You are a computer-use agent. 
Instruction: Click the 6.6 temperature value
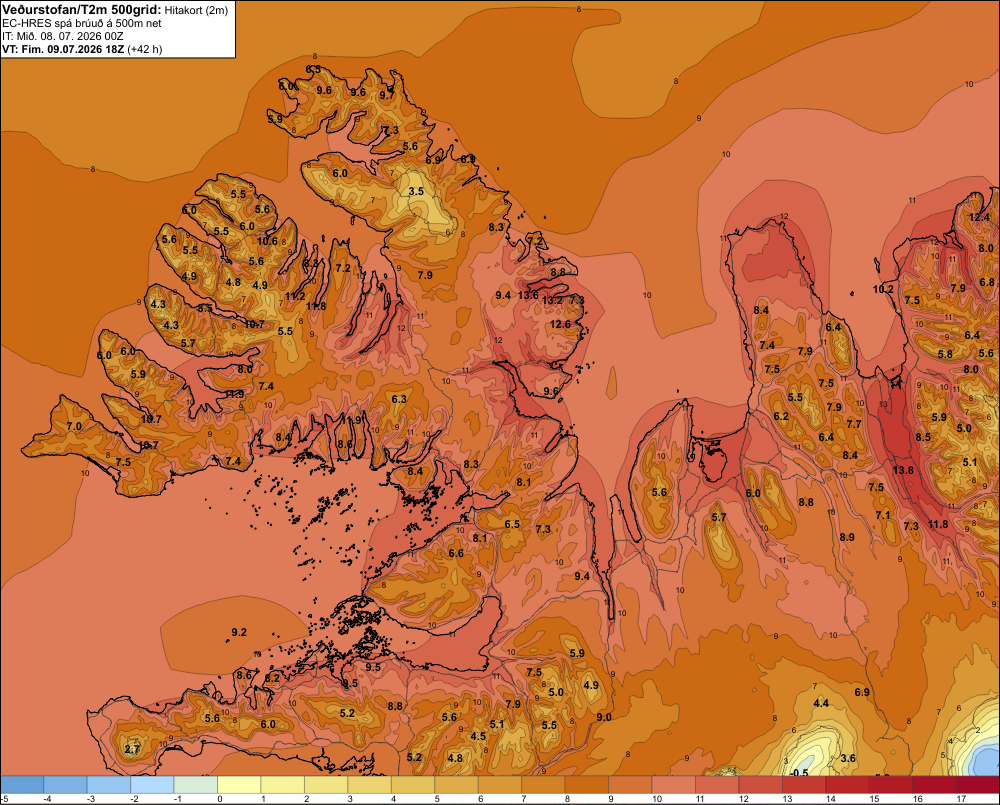(x=456, y=553)
